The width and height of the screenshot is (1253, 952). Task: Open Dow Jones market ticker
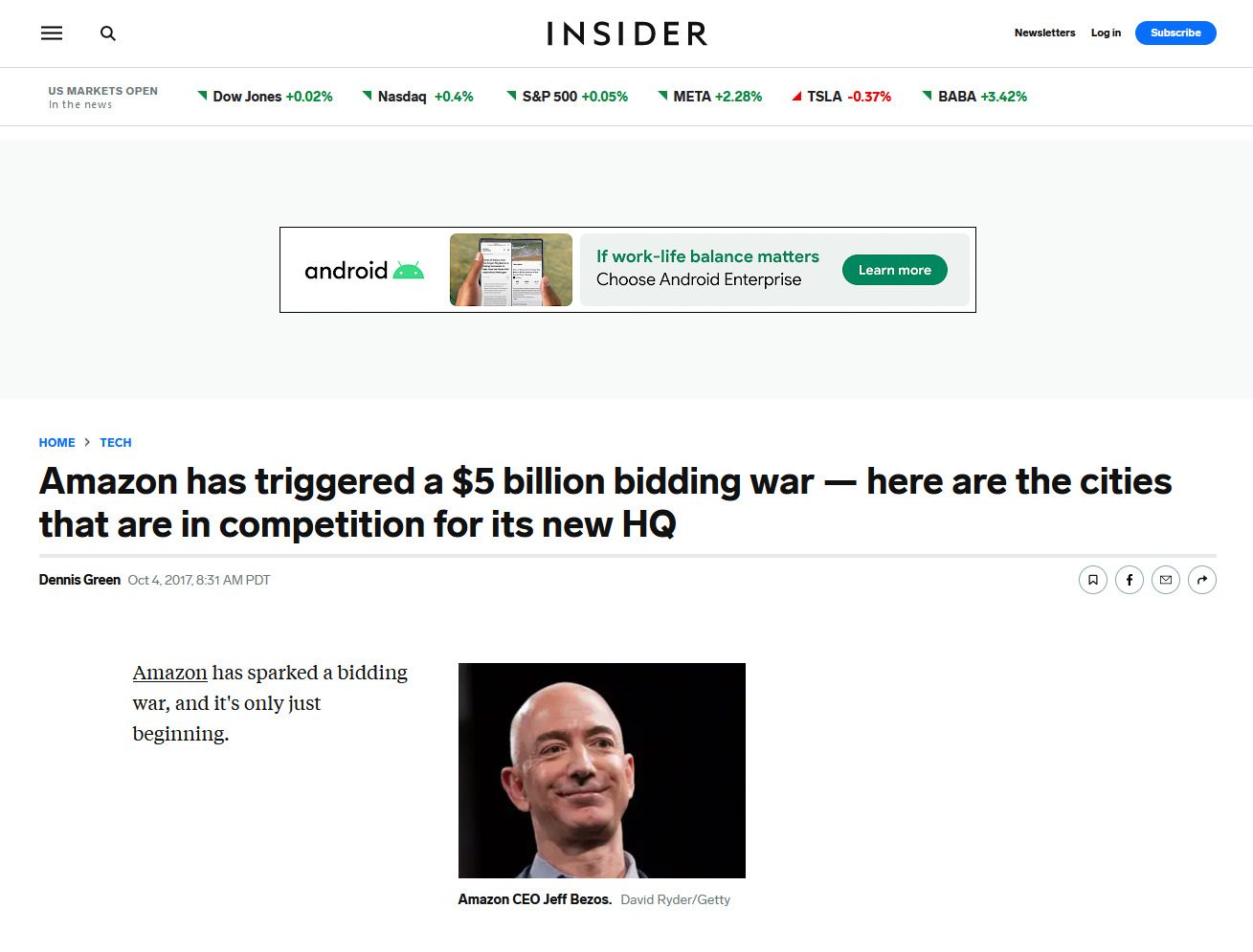(265, 97)
